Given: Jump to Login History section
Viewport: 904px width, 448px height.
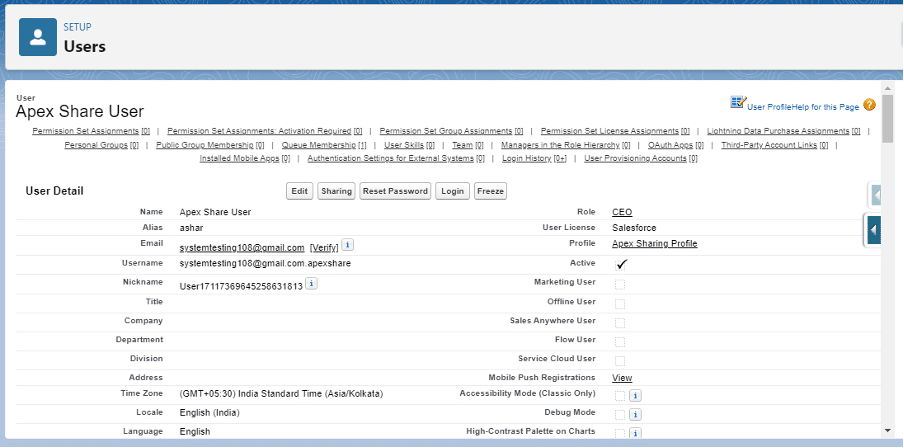Looking at the screenshot, I should tap(534, 158).
